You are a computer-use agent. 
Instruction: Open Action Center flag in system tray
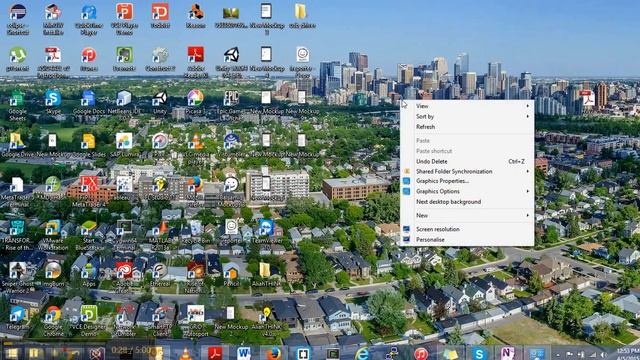569,355
